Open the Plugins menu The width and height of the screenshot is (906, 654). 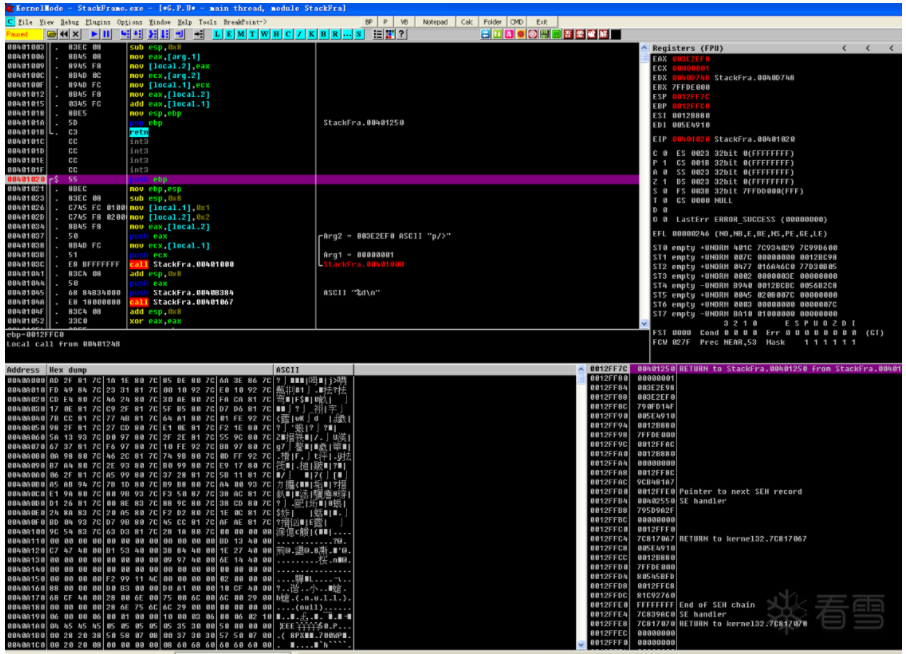(x=98, y=22)
